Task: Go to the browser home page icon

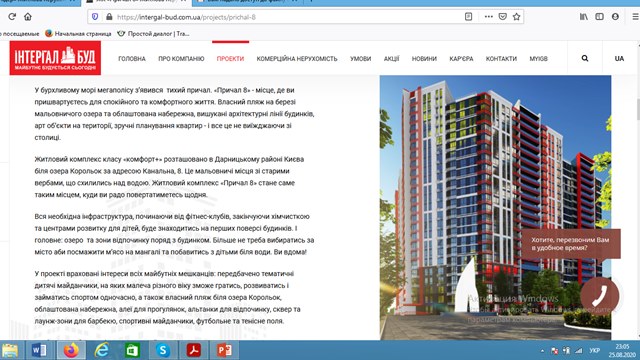Action: click(x=28, y=17)
